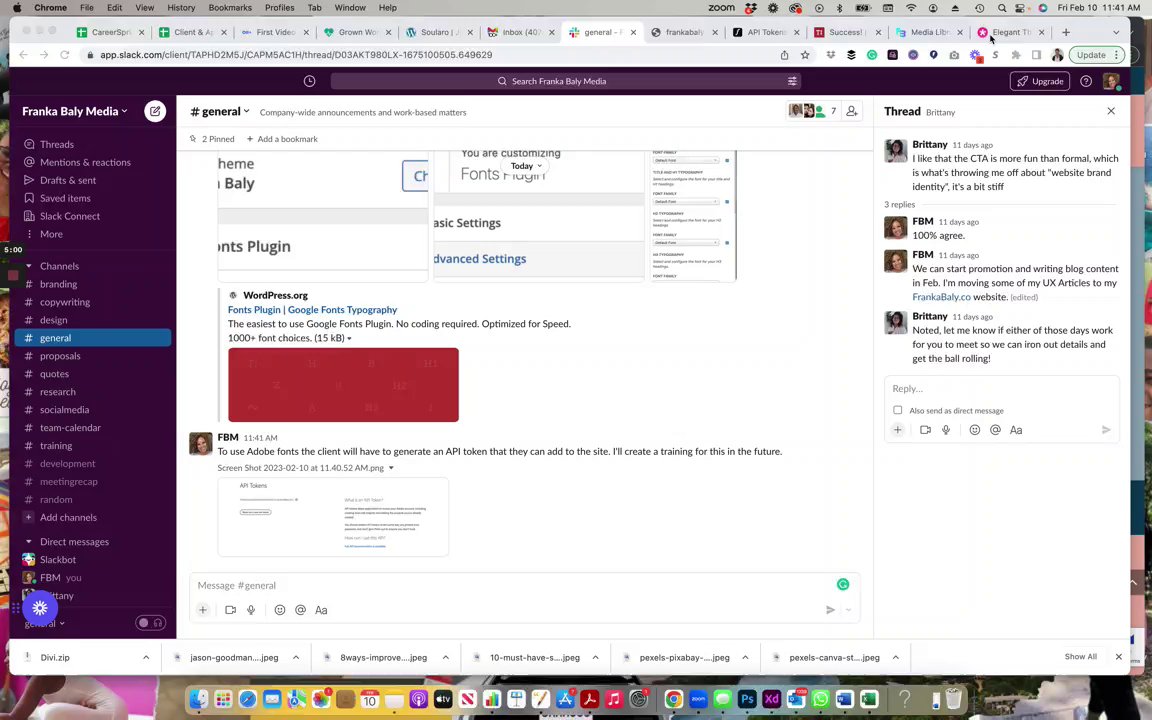View 2 Pinned items
1152x720 pixels.
coord(212,139)
